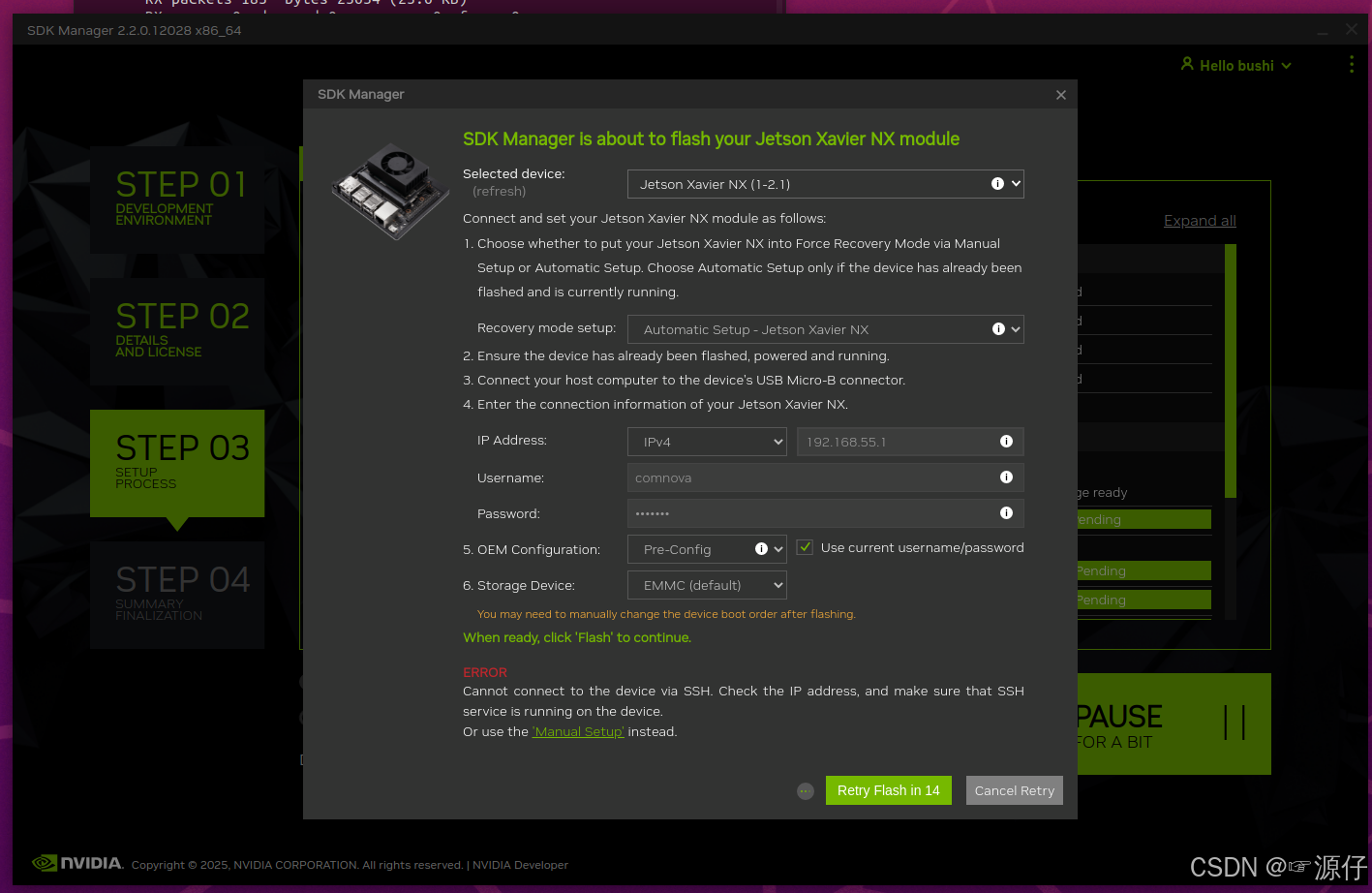The image size is (1372, 893).
Task: Expand the Hello bushi account menu
Action: [1236, 66]
